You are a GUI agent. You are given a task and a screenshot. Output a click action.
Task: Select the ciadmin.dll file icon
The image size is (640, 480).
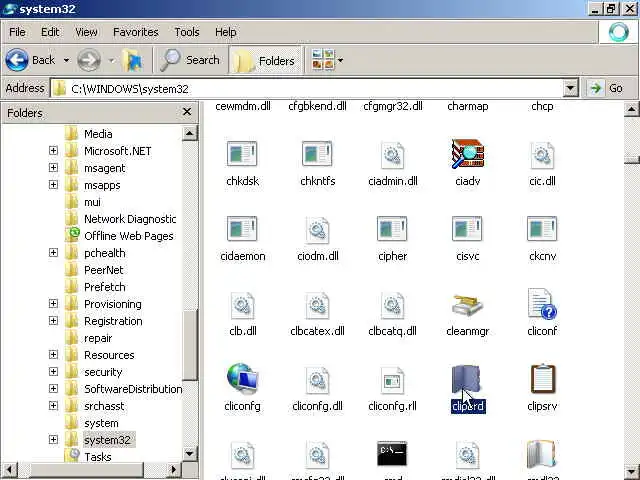(x=392, y=155)
